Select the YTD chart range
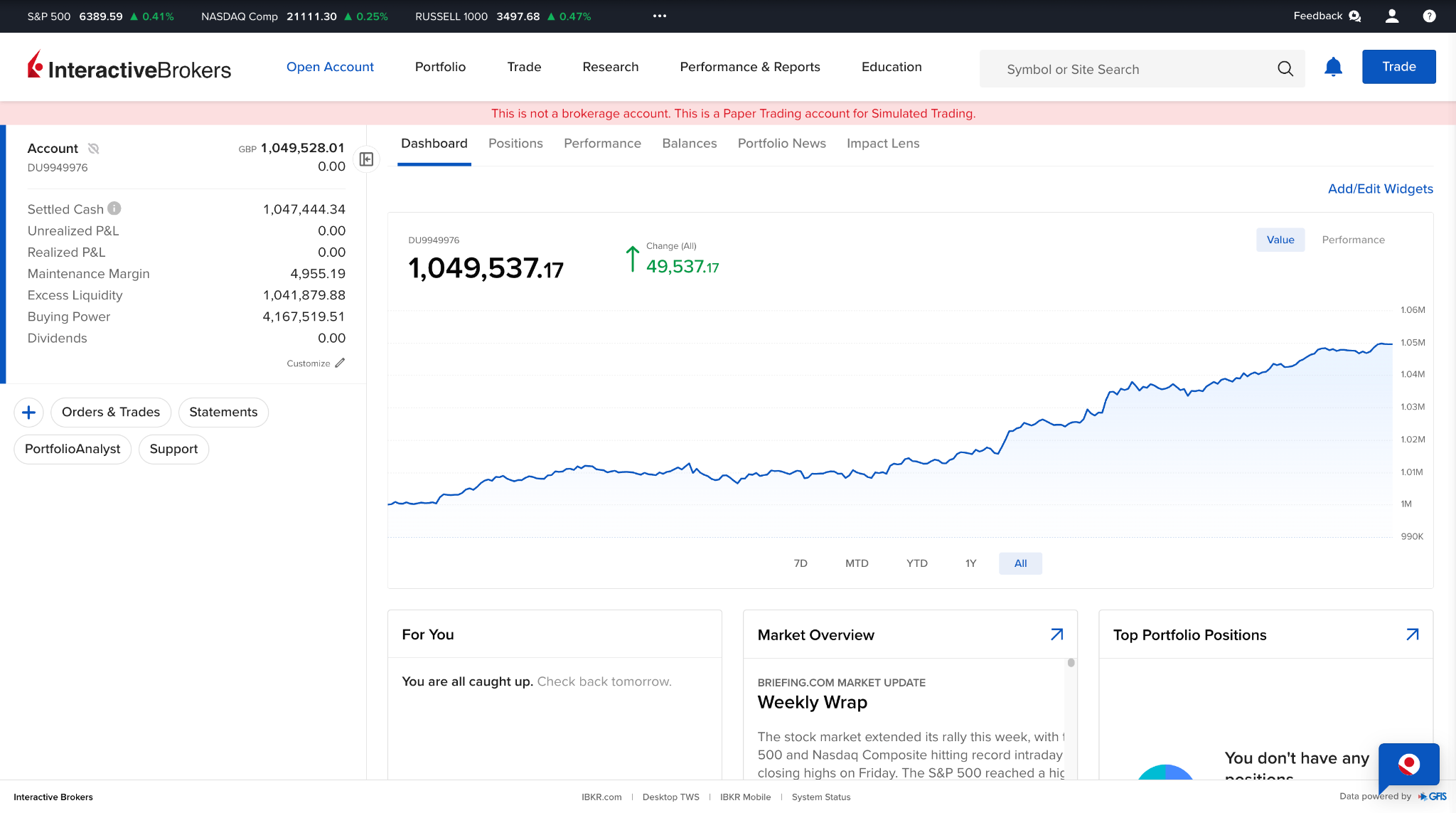The width and height of the screenshot is (1456, 813). 916,563
